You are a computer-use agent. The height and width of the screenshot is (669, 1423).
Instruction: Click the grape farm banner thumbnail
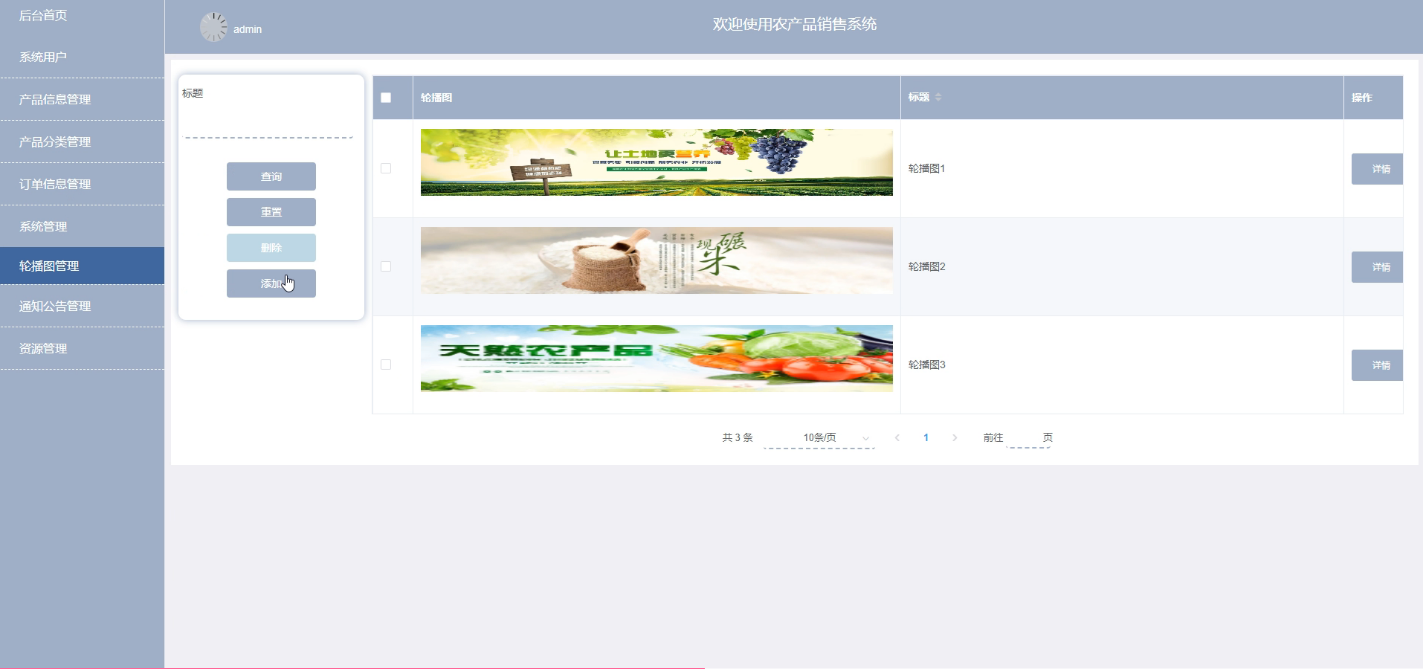click(657, 162)
